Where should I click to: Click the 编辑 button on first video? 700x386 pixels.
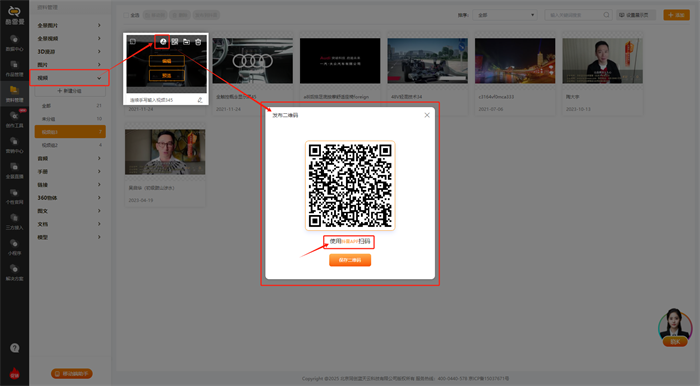pos(167,61)
